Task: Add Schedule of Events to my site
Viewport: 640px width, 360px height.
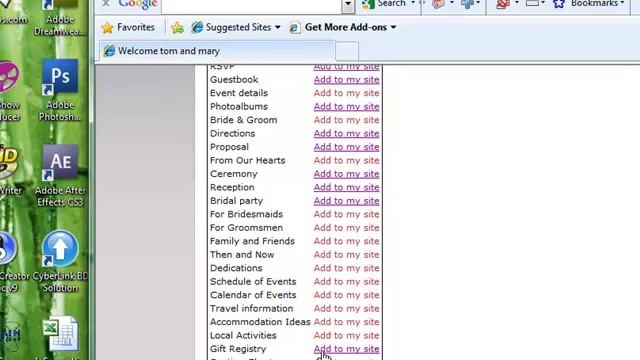Action: 347,282
